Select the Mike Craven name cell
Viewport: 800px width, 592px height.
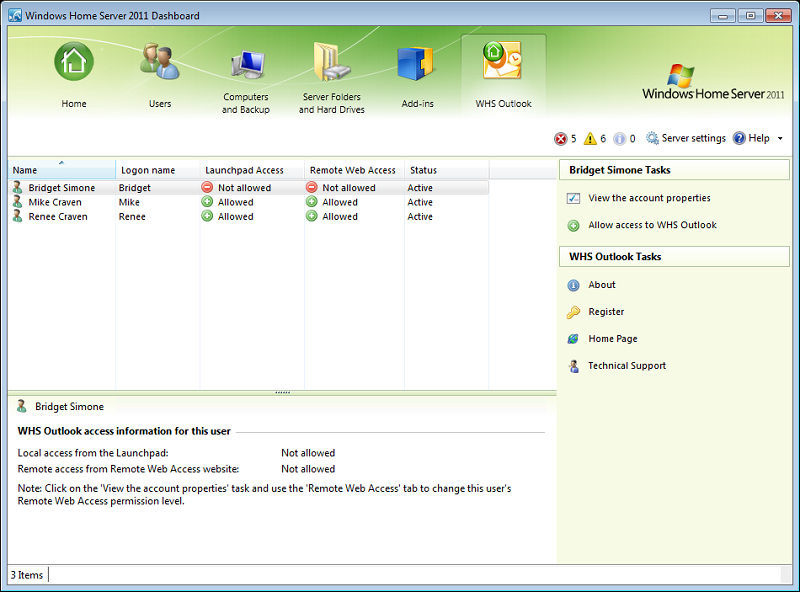coord(55,202)
